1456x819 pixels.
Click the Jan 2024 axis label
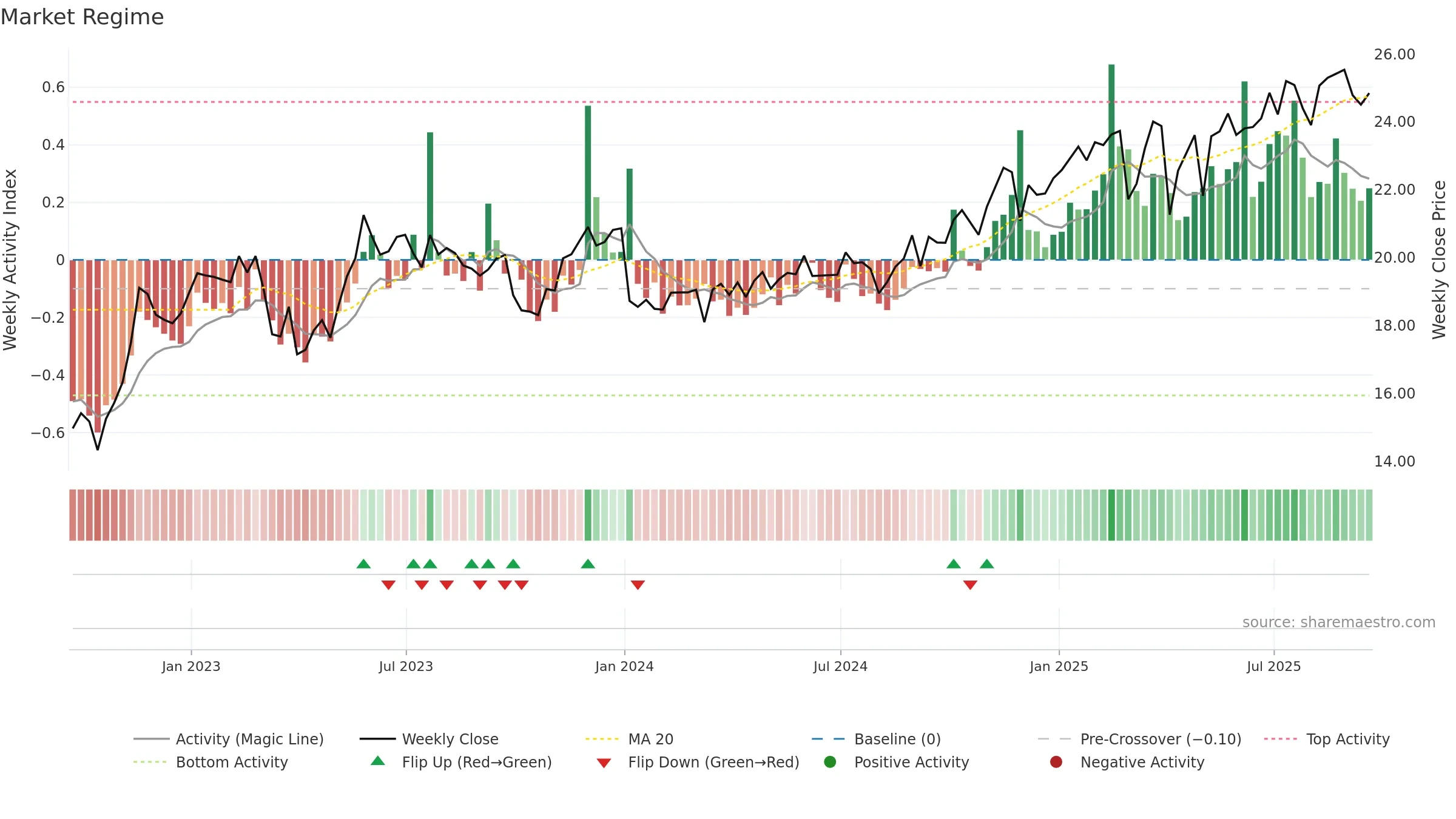pyautogui.click(x=624, y=666)
